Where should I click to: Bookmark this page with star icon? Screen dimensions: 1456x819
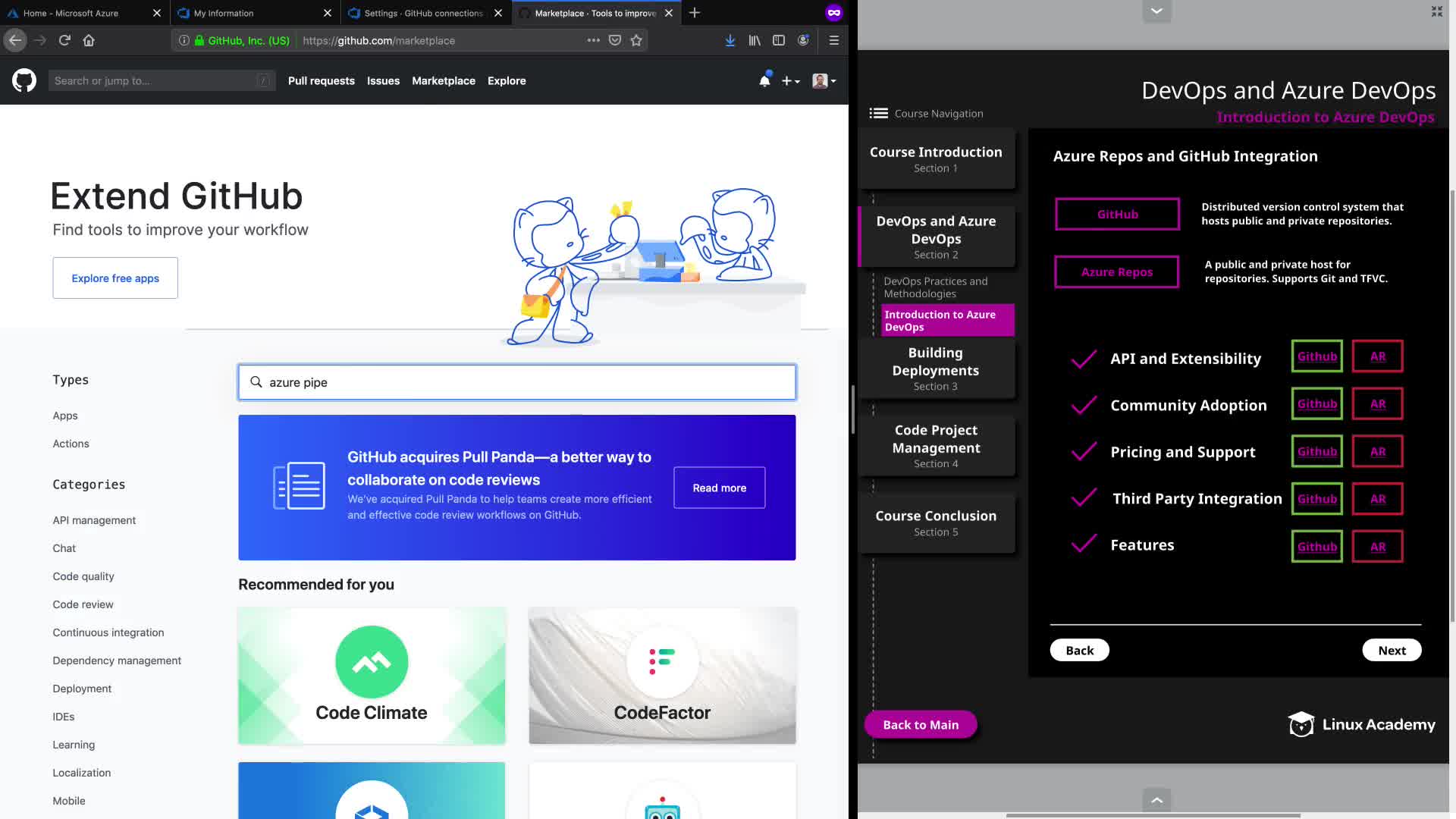point(636,40)
